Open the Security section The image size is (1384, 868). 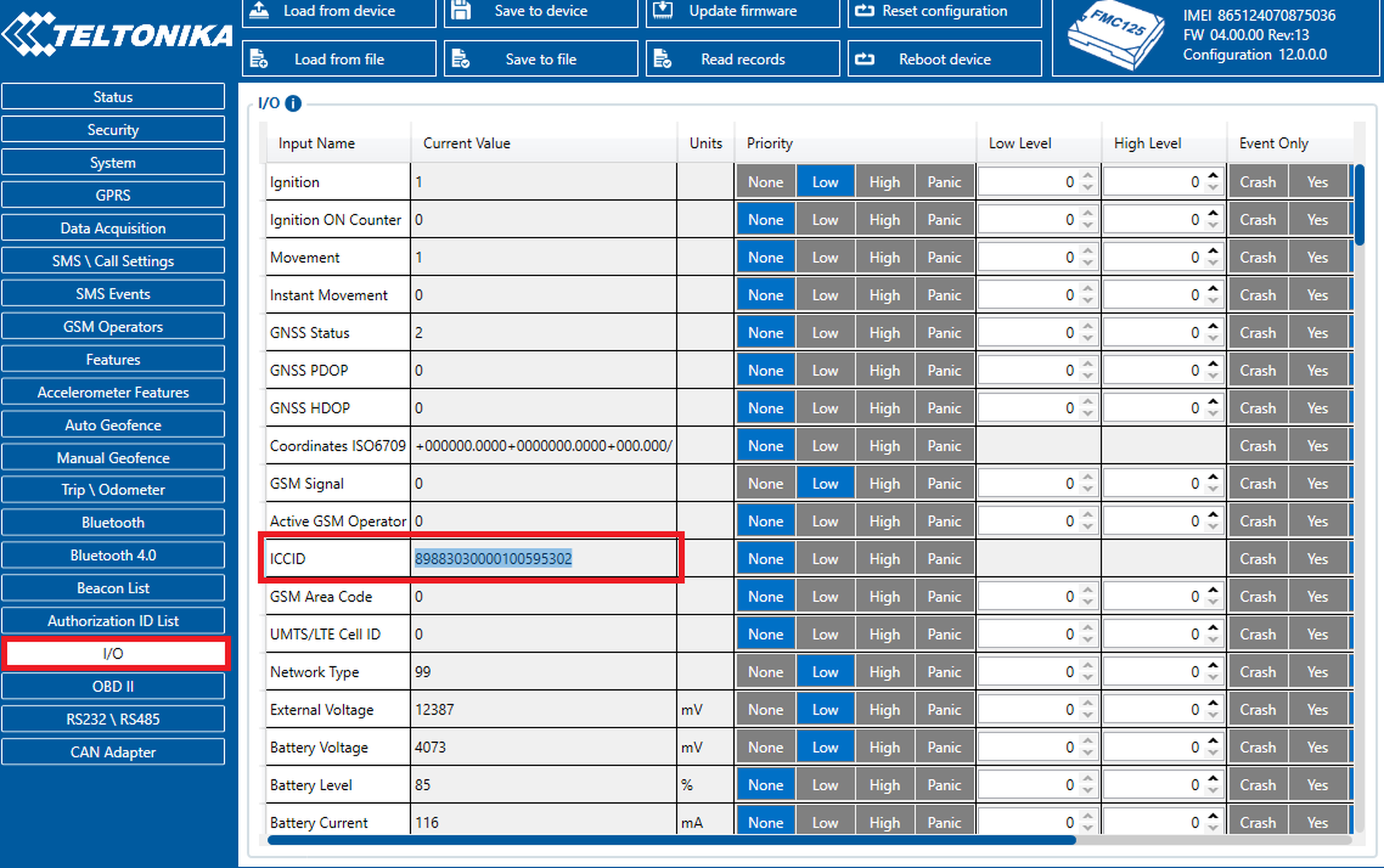click(113, 129)
